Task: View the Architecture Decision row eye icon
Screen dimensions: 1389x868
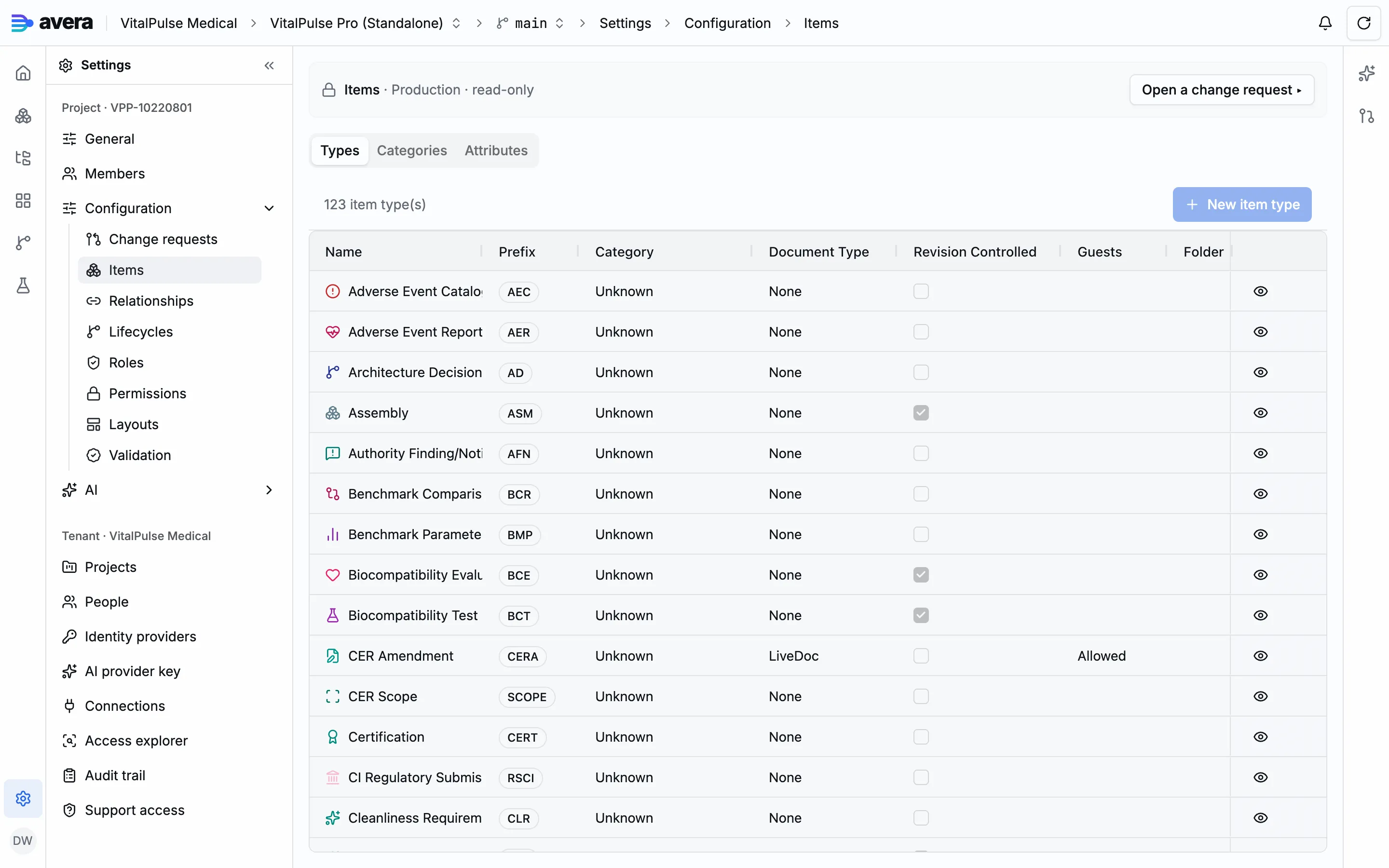Action: (1260, 372)
